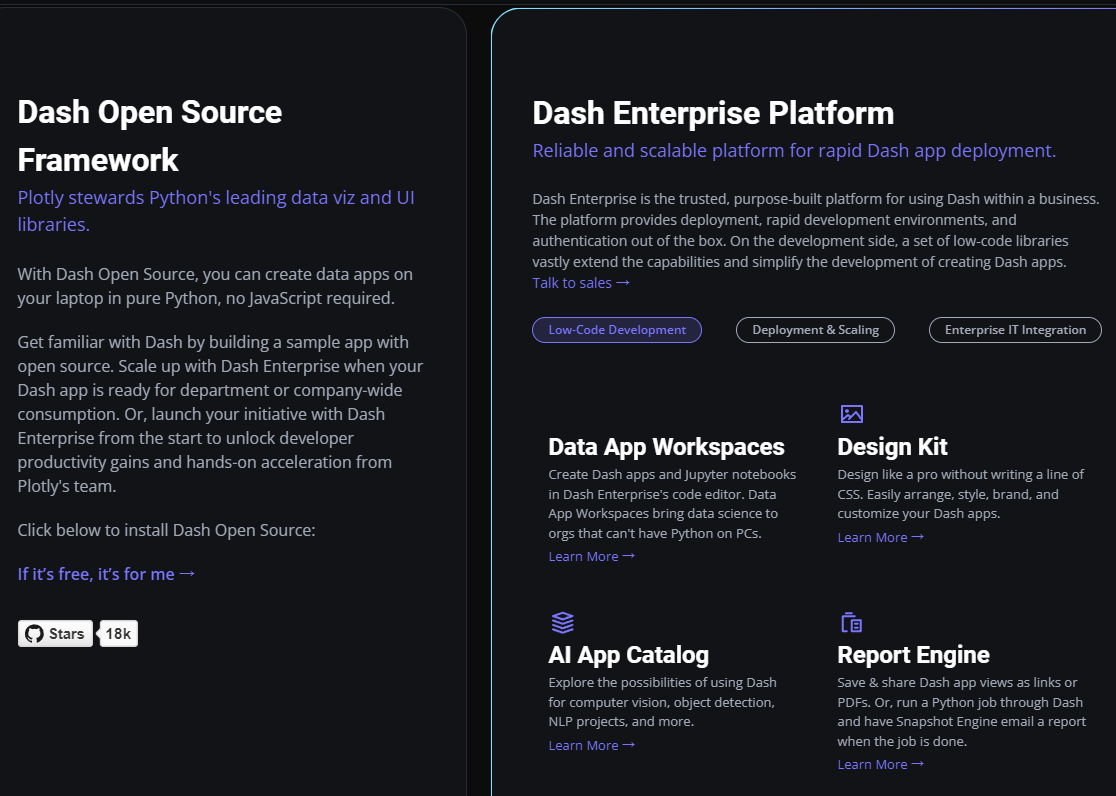This screenshot has height=796, width=1116.
Task: Click the Report Engine heading
Action: coord(913,655)
